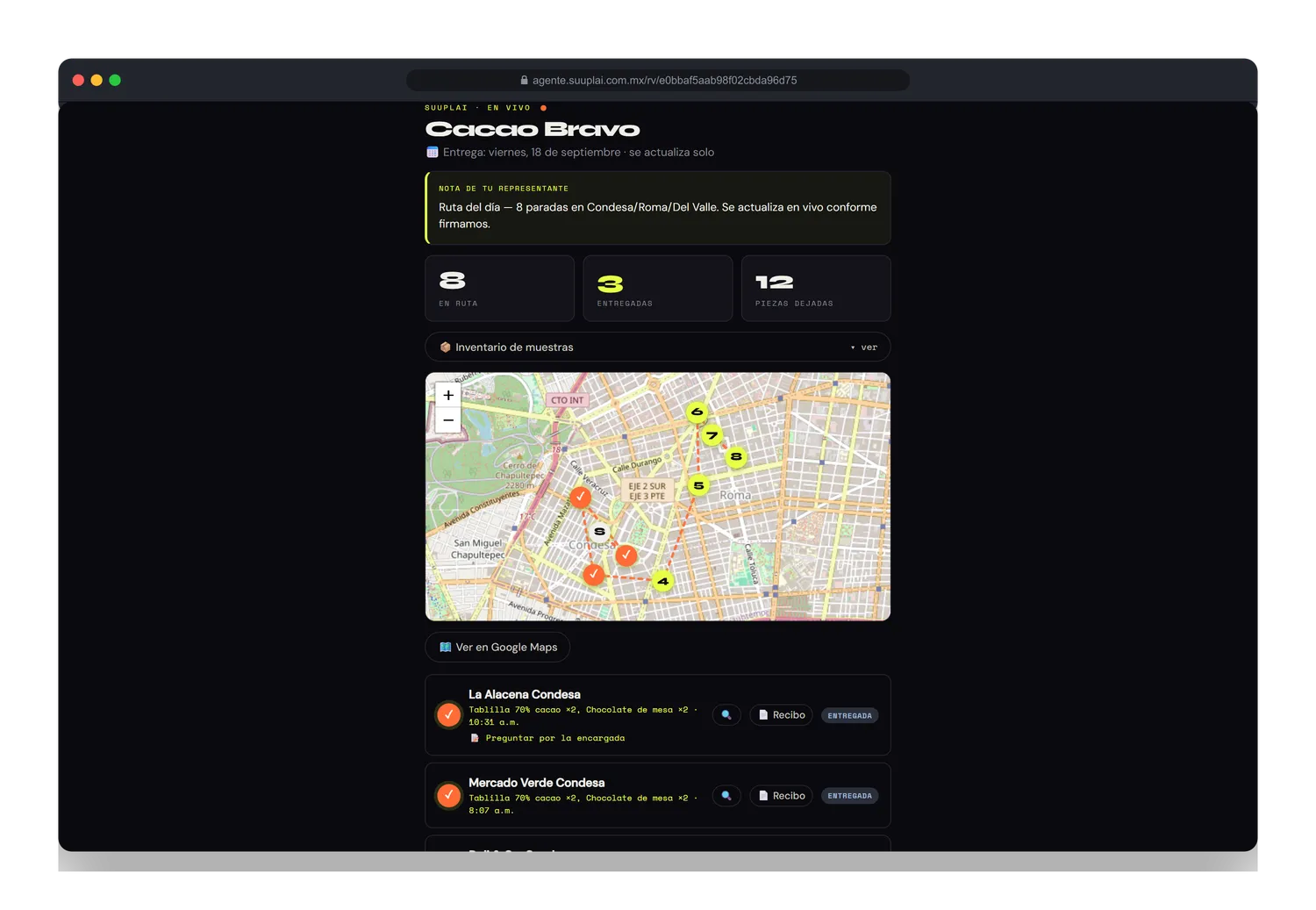The image size is (1316, 910).
Task: Select map stop marker number 7
Action: (712, 435)
